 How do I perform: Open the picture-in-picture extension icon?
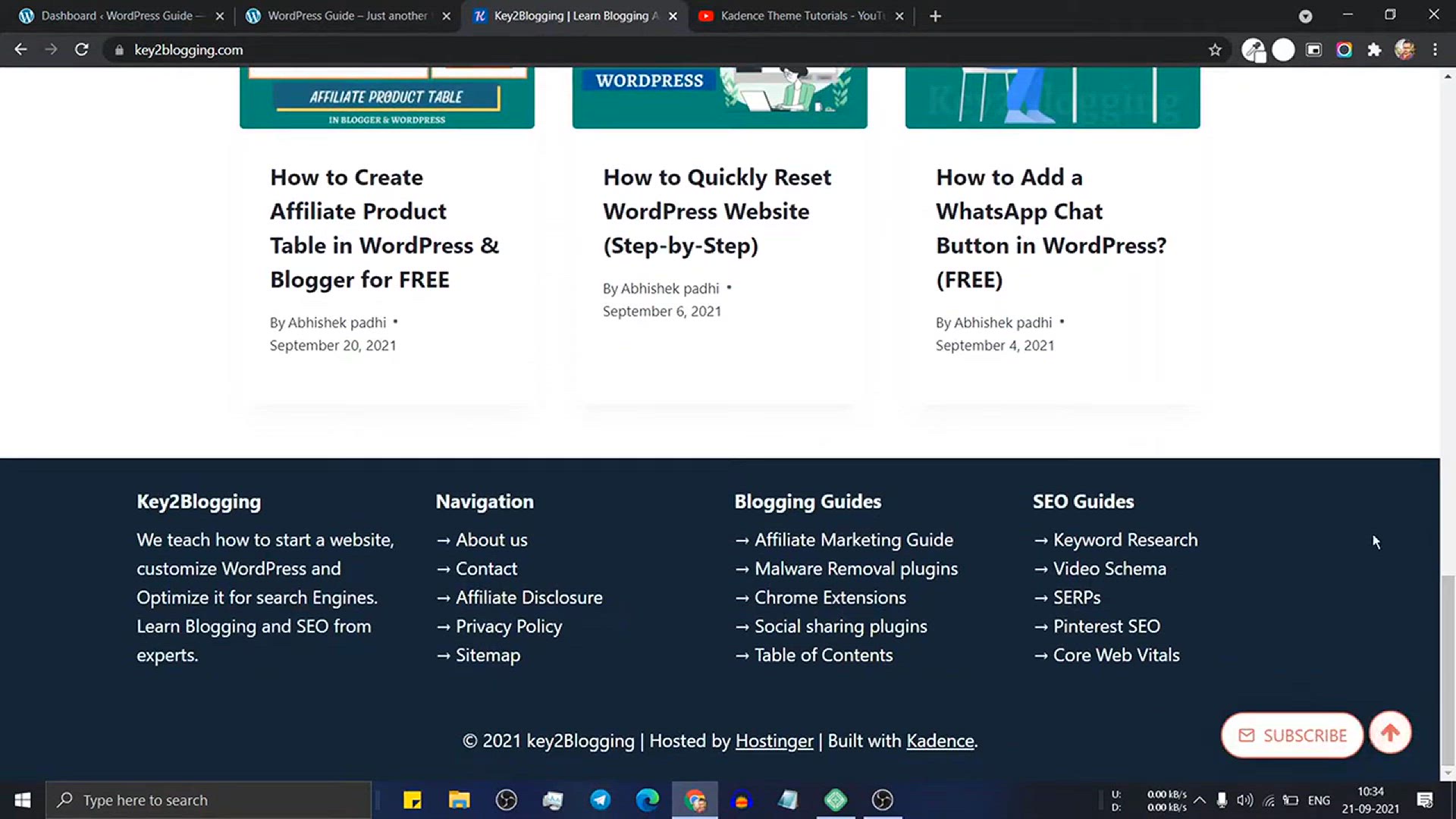1313,50
